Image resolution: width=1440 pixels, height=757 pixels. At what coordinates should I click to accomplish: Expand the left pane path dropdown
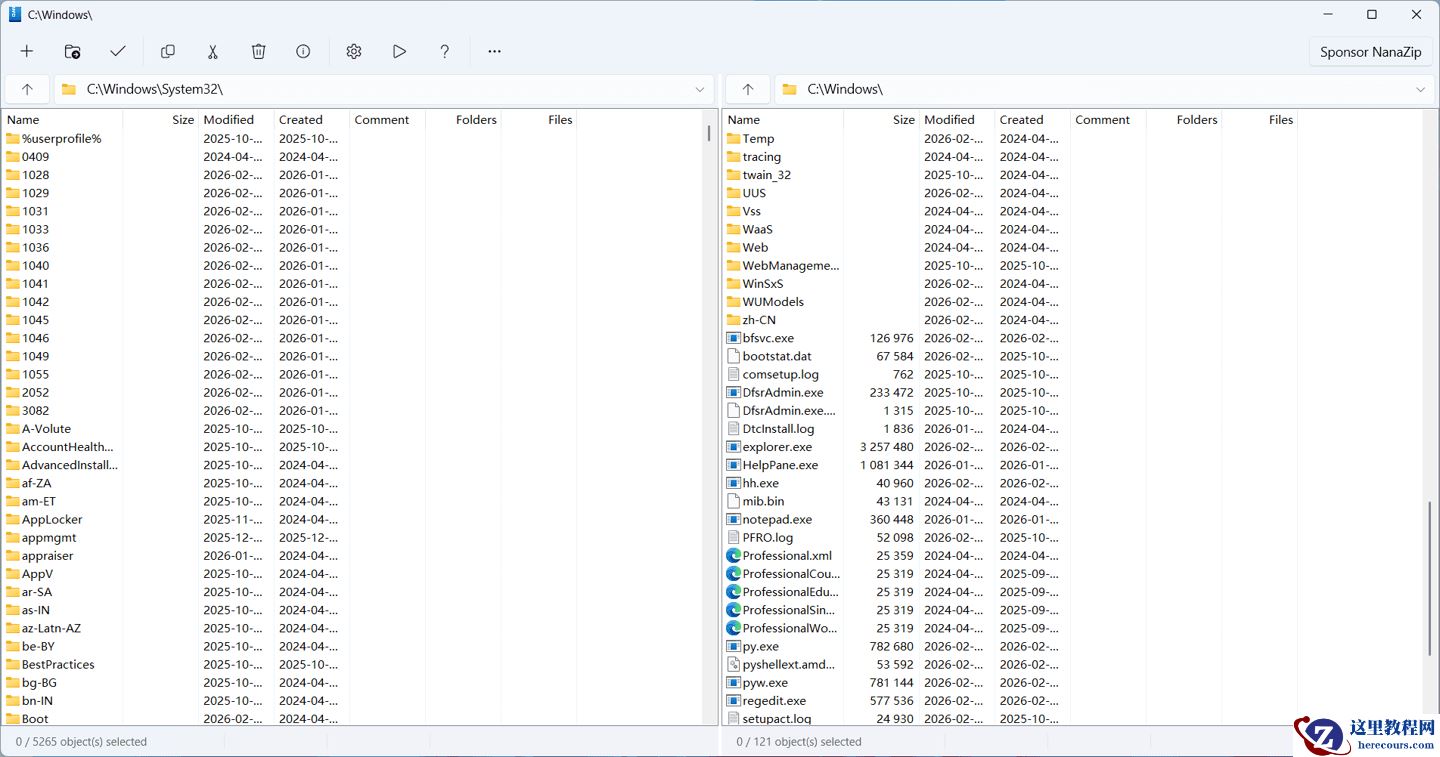tap(700, 89)
